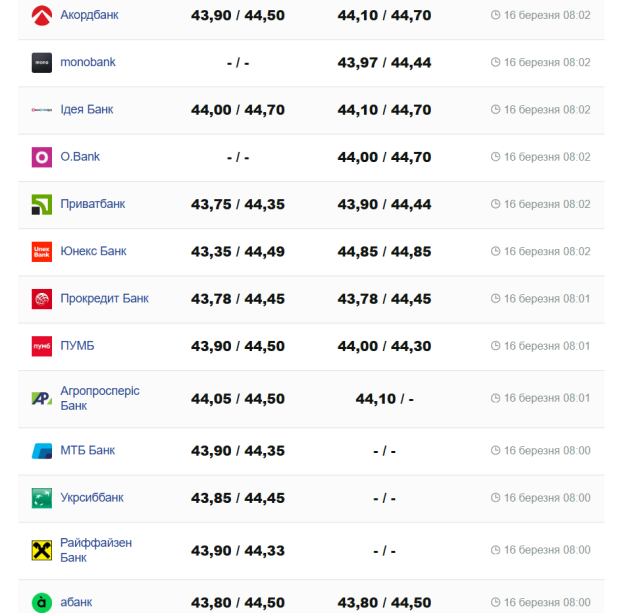Open the Акордбанк link
This screenshot has width=620, height=613.
pos(89,15)
